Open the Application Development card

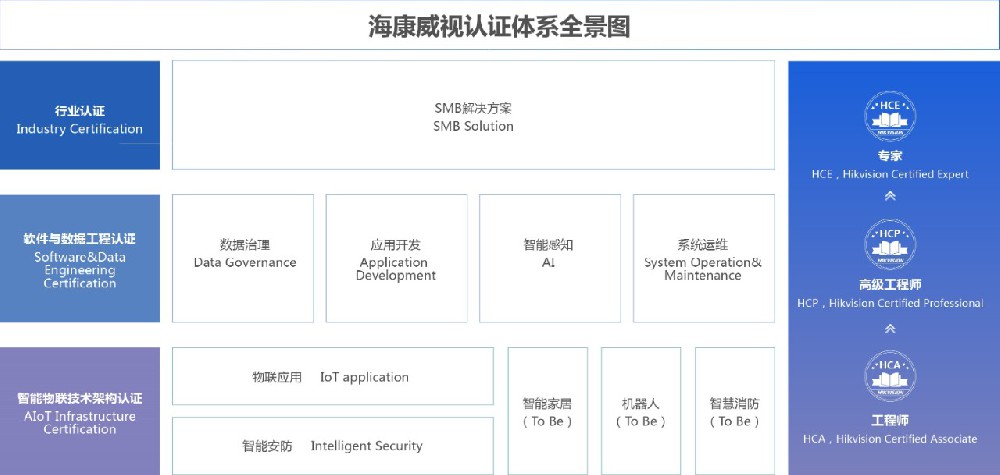(x=396, y=258)
